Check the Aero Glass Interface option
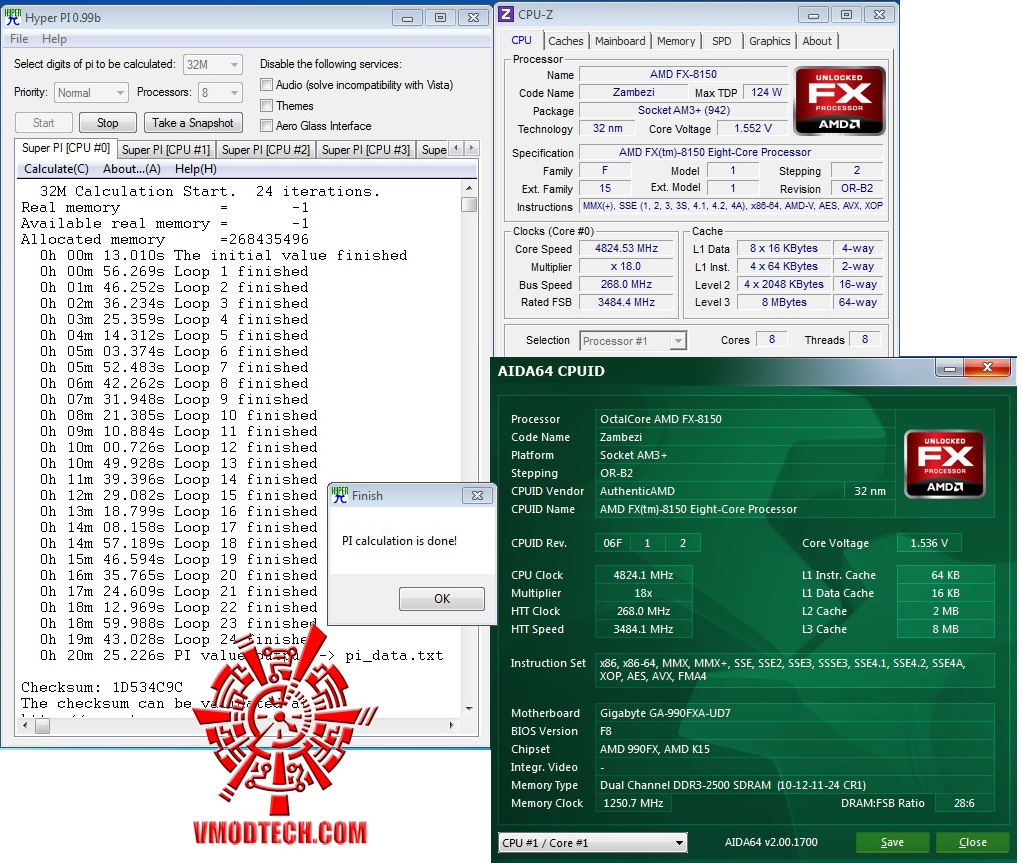Screen dimensions: 1022x863 [266, 126]
